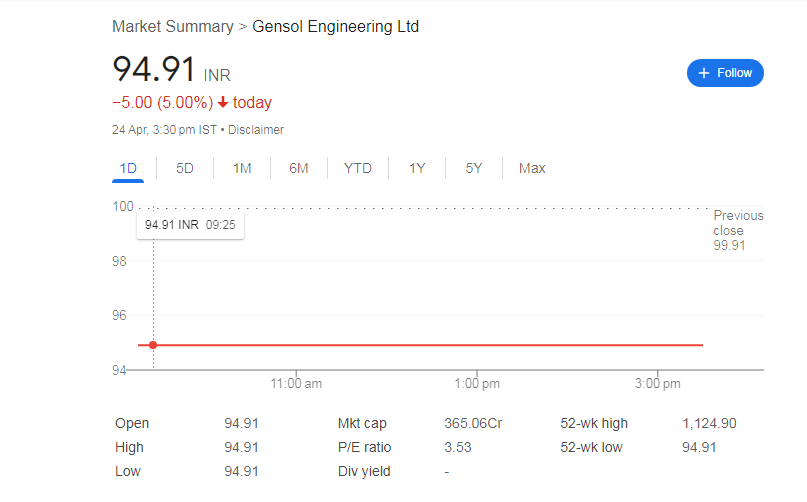The height and width of the screenshot is (502, 807).
Task: Click the 1,124.90 52-week high value
Action: (709, 423)
